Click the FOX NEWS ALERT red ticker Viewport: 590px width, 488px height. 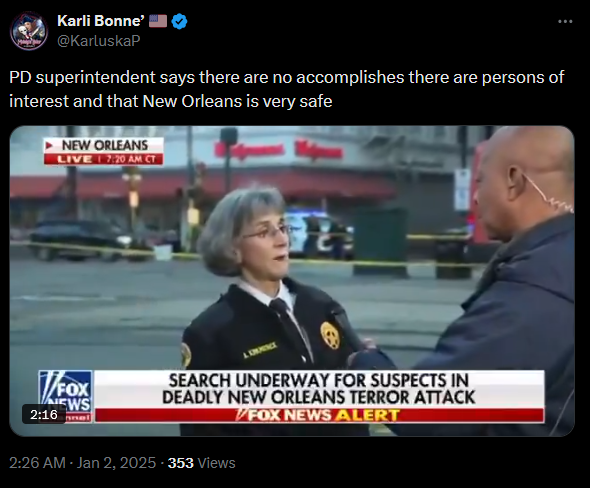(x=319, y=415)
